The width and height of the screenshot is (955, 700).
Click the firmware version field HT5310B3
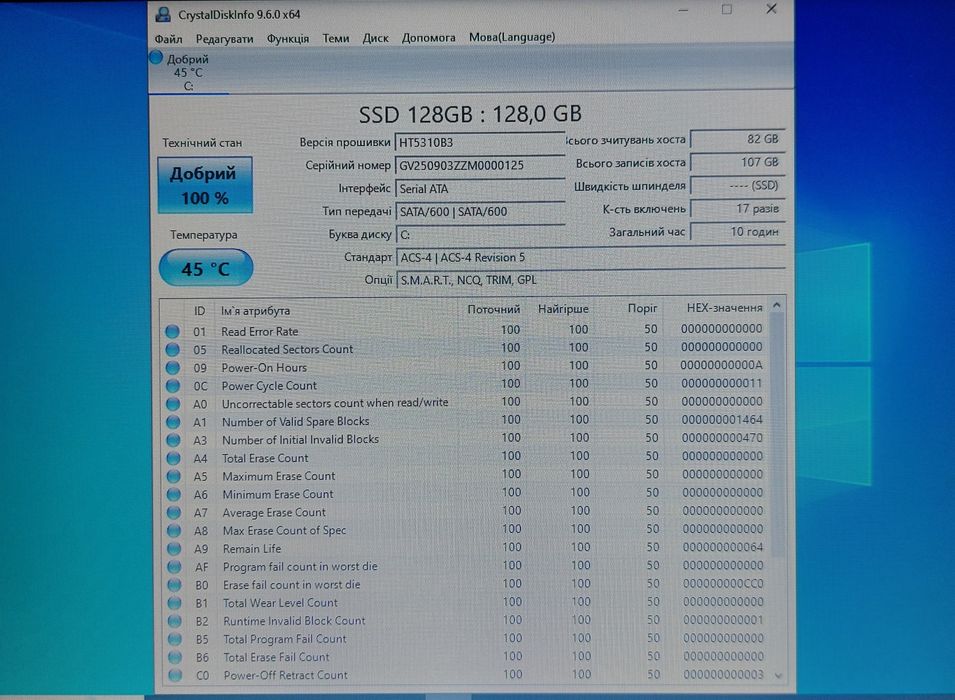coord(480,142)
